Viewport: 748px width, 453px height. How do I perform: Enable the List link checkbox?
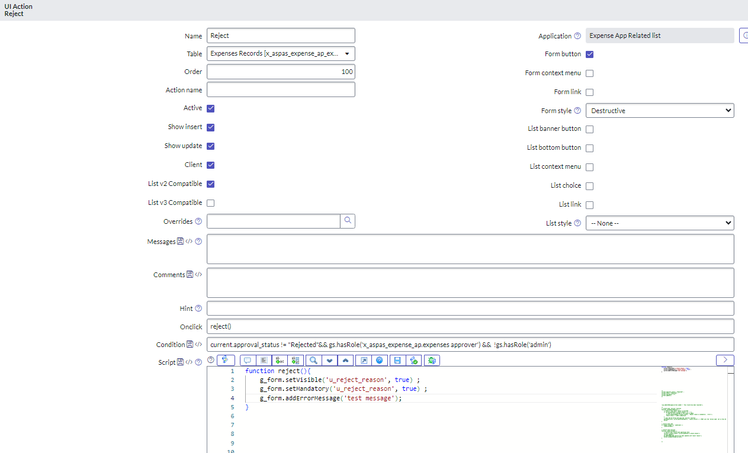tap(590, 205)
